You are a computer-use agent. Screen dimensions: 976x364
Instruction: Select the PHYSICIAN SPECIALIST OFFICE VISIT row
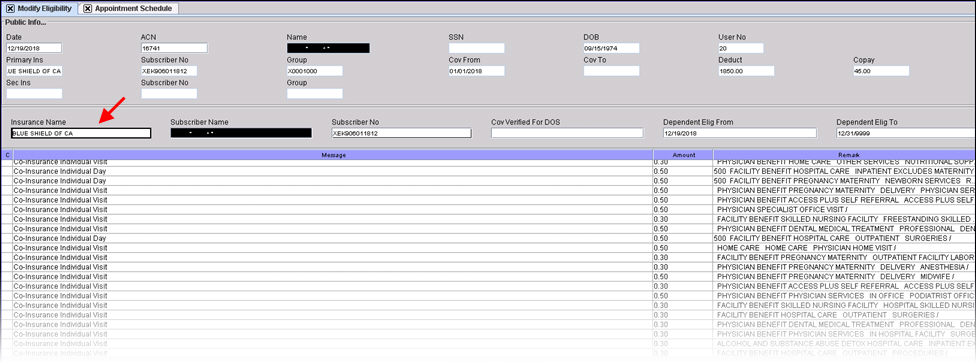pyautogui.click(x=488, y=210)
